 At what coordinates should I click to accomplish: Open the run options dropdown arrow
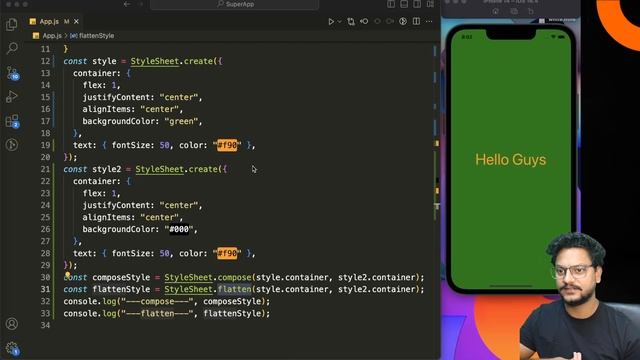point(339,21)
